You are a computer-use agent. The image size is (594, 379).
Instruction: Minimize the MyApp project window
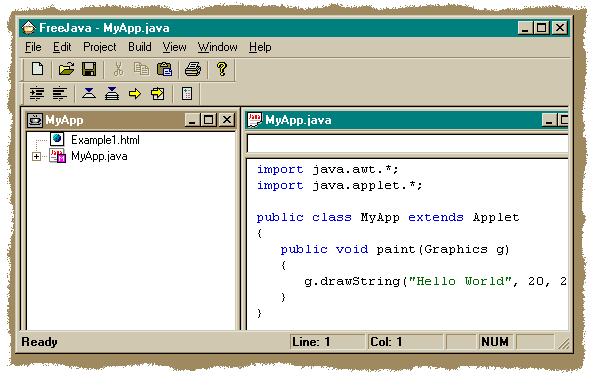pos(192,120)
